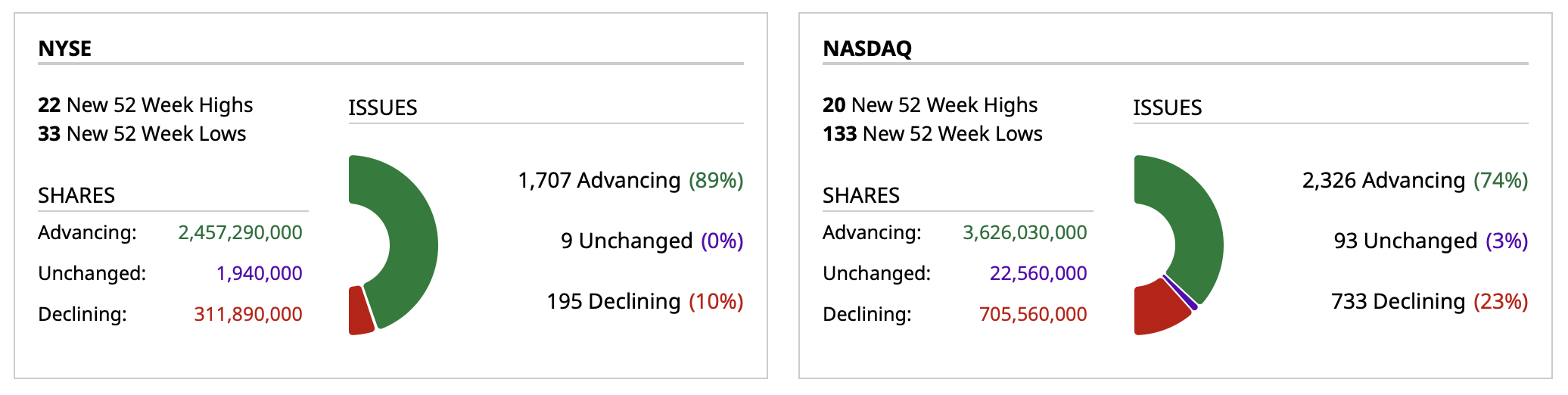Click the NASDAQ panel heading

click(x=867, y=48)
